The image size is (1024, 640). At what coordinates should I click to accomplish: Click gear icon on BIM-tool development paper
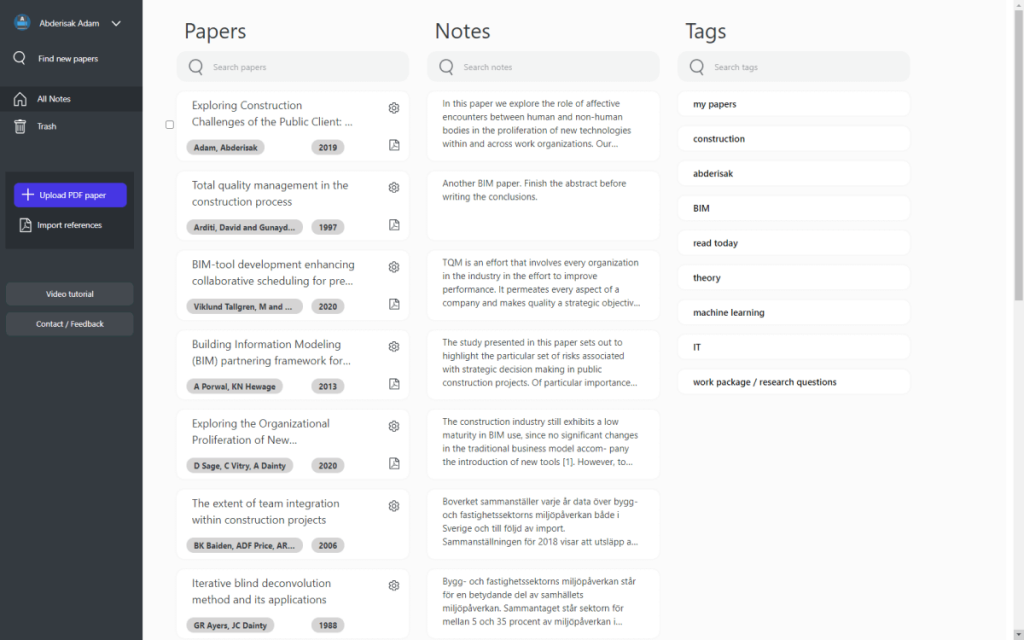point(394,267)
